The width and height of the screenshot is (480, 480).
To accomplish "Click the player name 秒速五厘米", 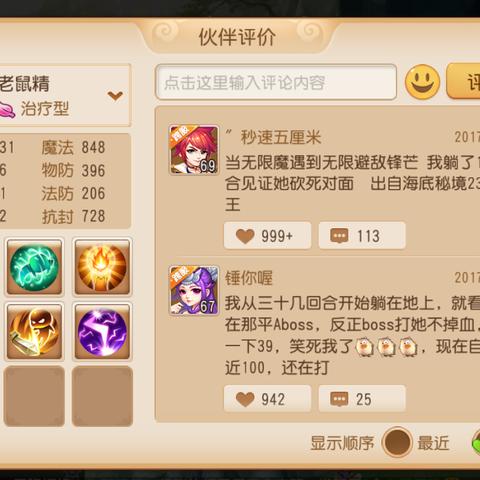I will click(x=281, y=137).
